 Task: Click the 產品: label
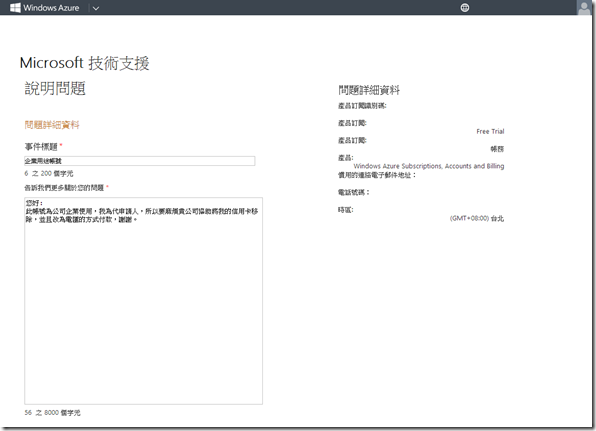[x=346, y=158]
